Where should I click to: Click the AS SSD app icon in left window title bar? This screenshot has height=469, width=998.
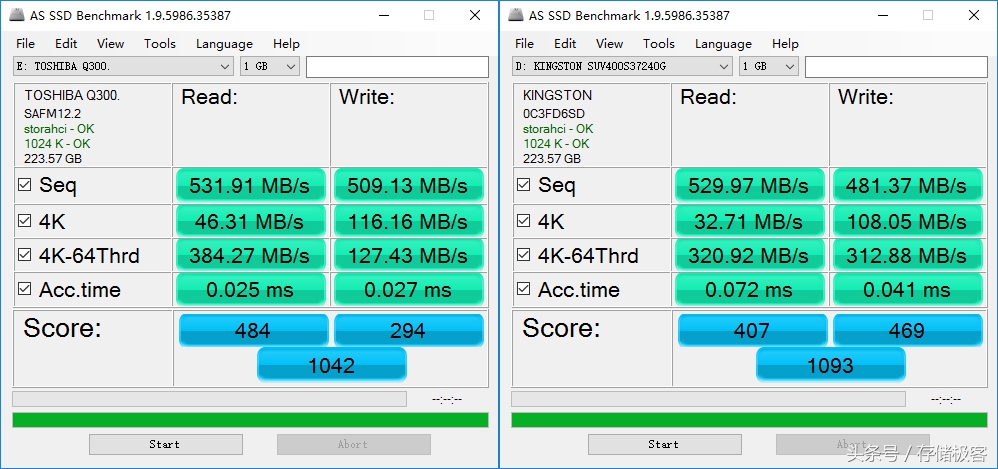[x=16, y=15]
